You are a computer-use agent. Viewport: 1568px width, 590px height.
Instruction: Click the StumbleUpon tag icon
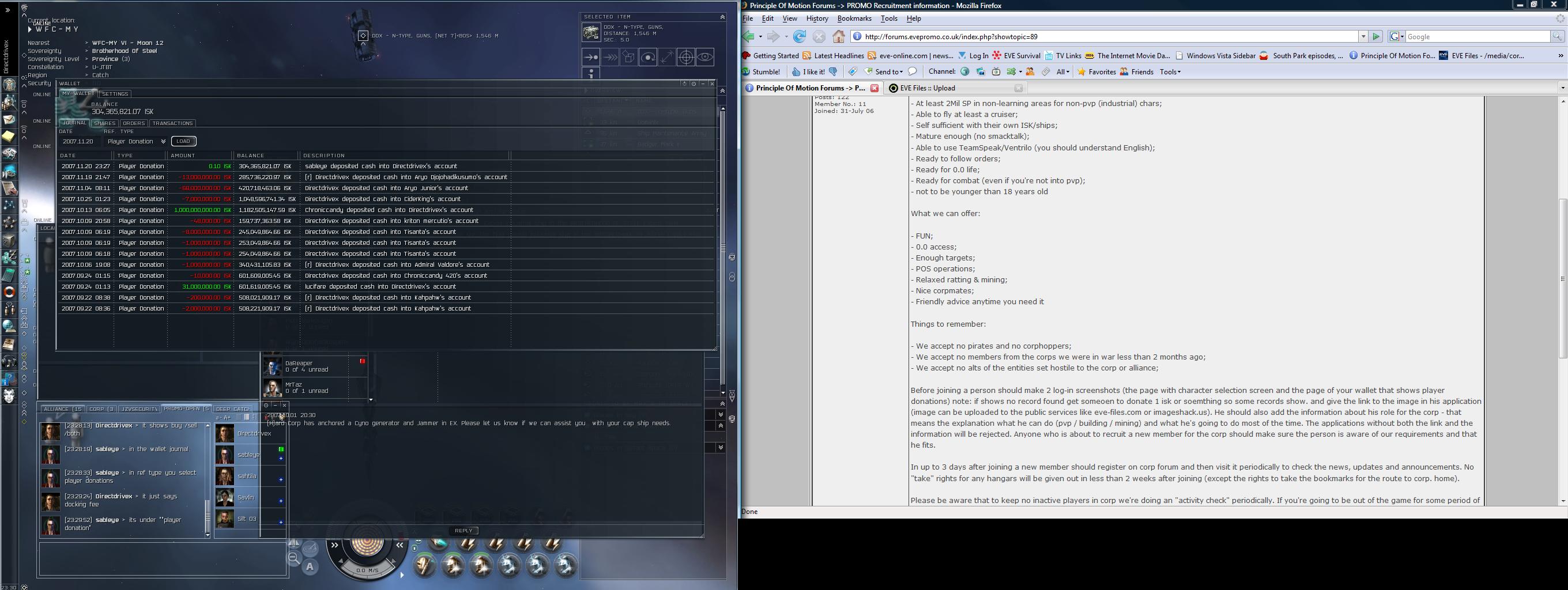852,72
